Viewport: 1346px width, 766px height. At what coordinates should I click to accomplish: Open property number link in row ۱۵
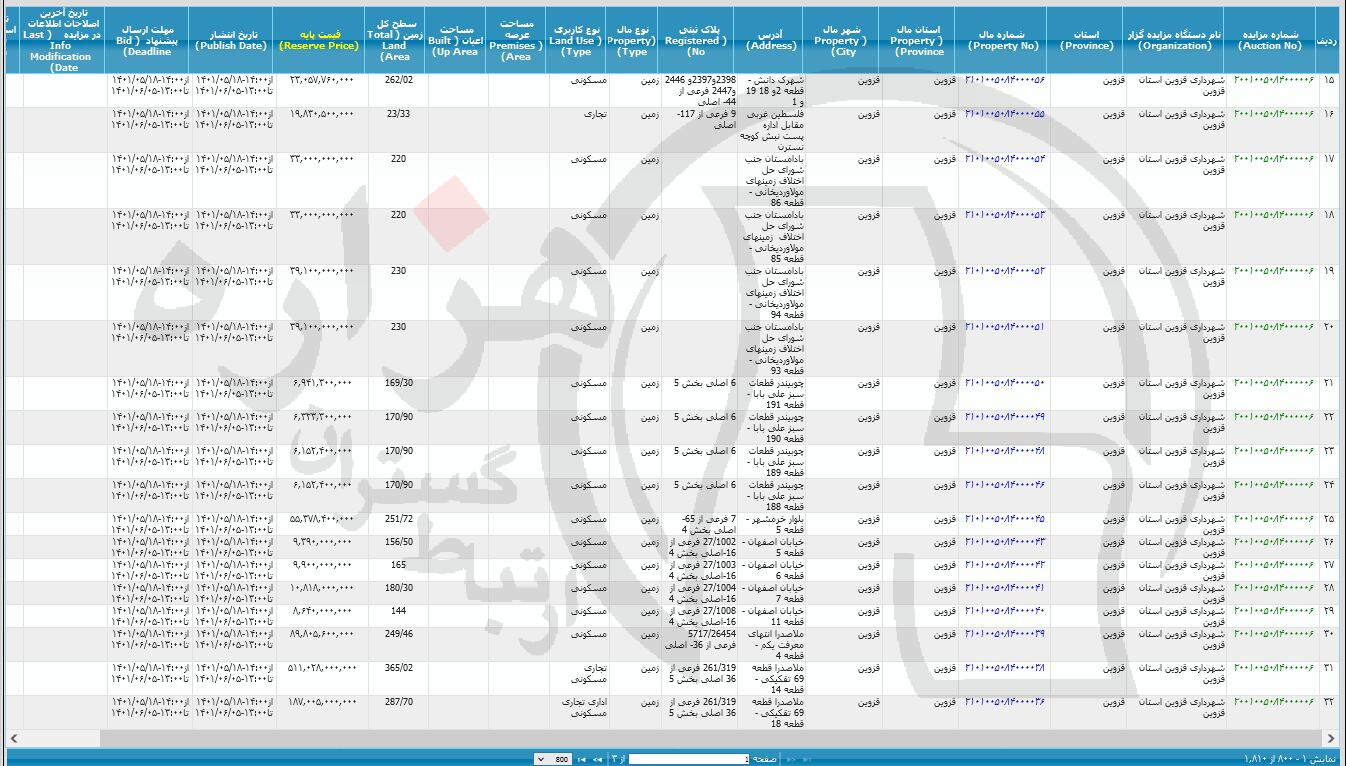click(1005, 79)
